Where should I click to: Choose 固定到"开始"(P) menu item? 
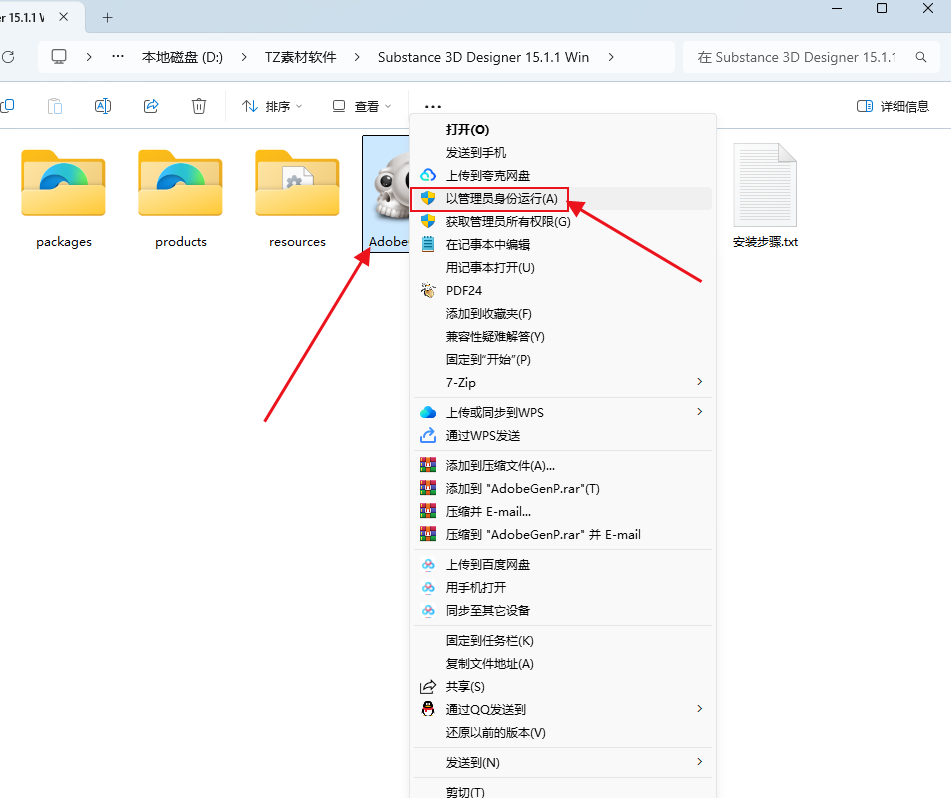pos(563,360)
